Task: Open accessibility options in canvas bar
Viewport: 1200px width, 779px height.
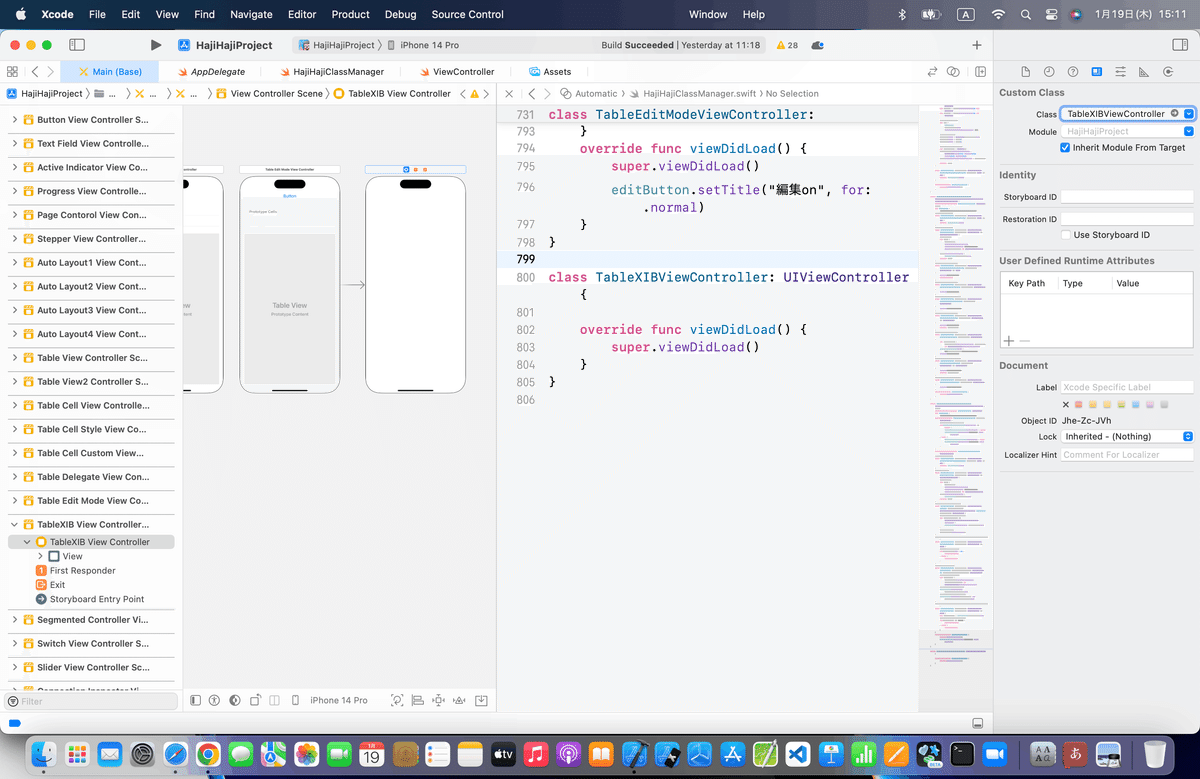Action: pyautogui.click(x=214, y=700)
